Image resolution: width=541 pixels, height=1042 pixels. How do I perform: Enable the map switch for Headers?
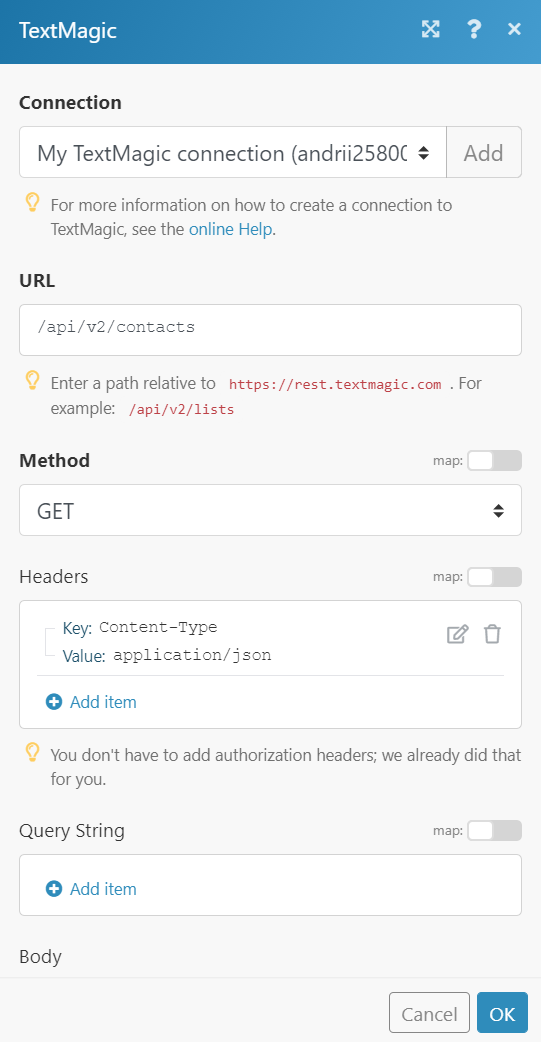(x=494, y=577)
